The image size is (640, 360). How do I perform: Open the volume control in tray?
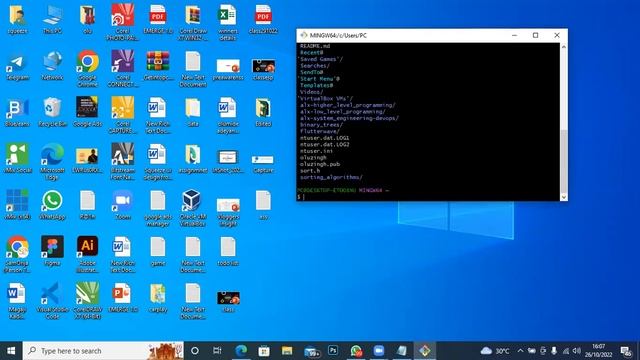tap(576, 351)
